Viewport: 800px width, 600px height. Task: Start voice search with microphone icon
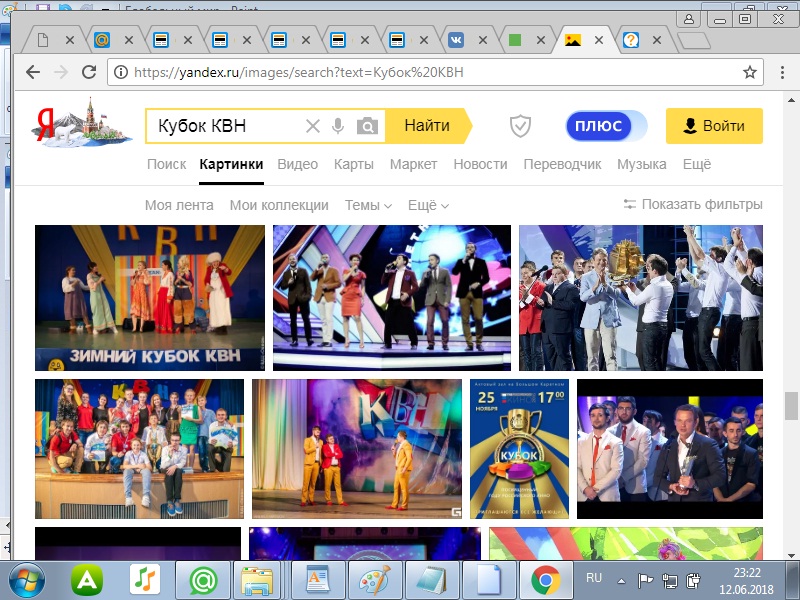(338, 126)
